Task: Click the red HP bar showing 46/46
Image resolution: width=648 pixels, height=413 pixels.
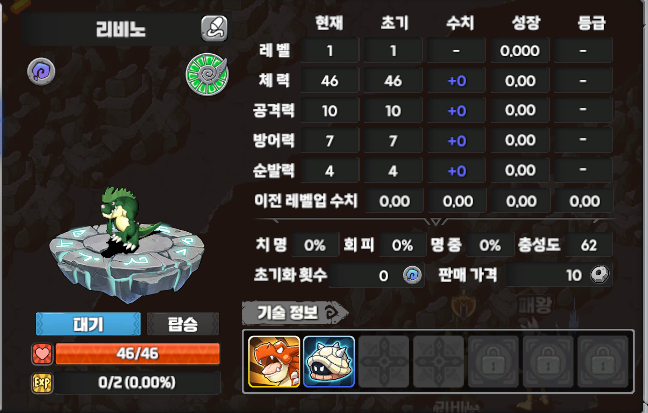Action: click(x=138, y=353)
